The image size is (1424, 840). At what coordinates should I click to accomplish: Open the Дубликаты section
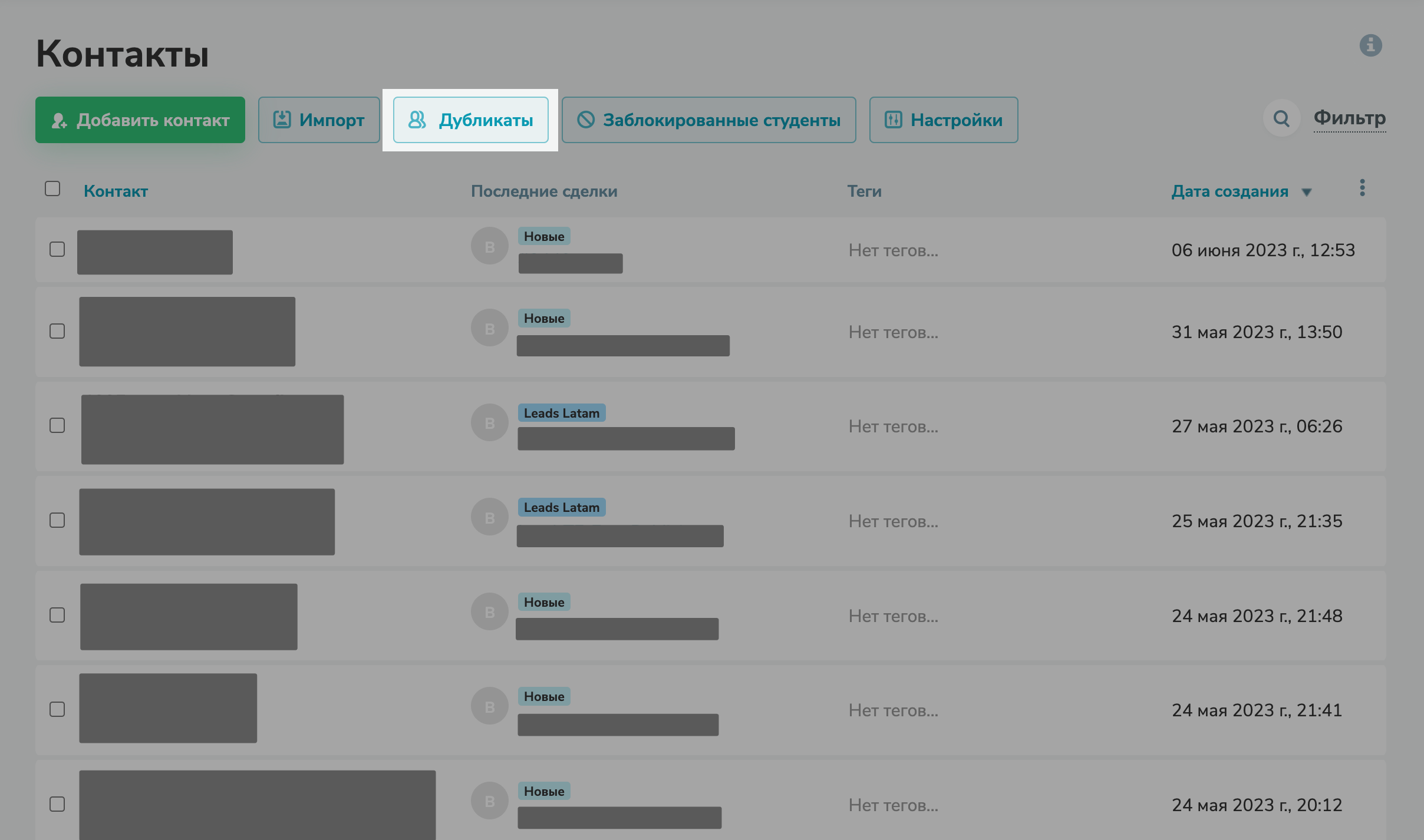pyautogui.click(x=470, y=120)
